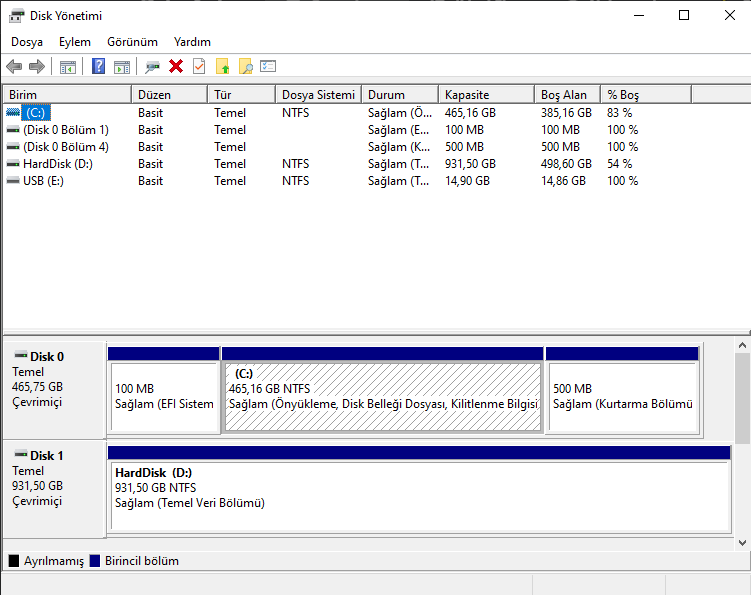Click the 465,16 GB capacity cell

tap(470, 113)
